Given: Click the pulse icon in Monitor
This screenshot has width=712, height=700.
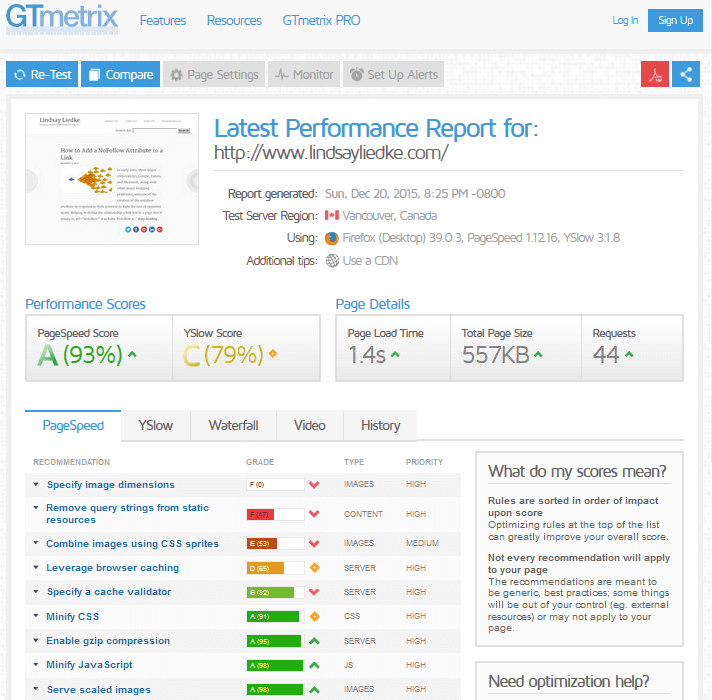Looking at the screenshot, I should 282,74.
